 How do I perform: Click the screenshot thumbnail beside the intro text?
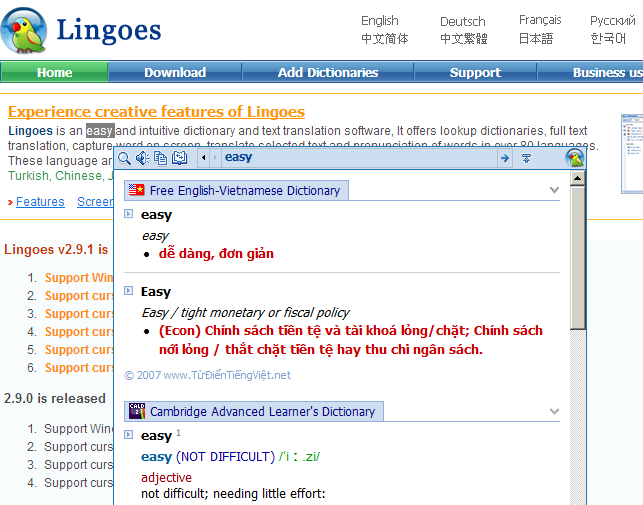coord(632,154)
